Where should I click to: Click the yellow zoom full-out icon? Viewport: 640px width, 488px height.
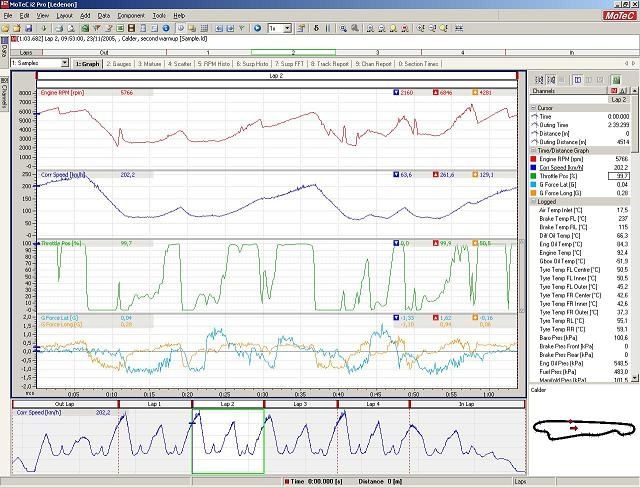393,28
